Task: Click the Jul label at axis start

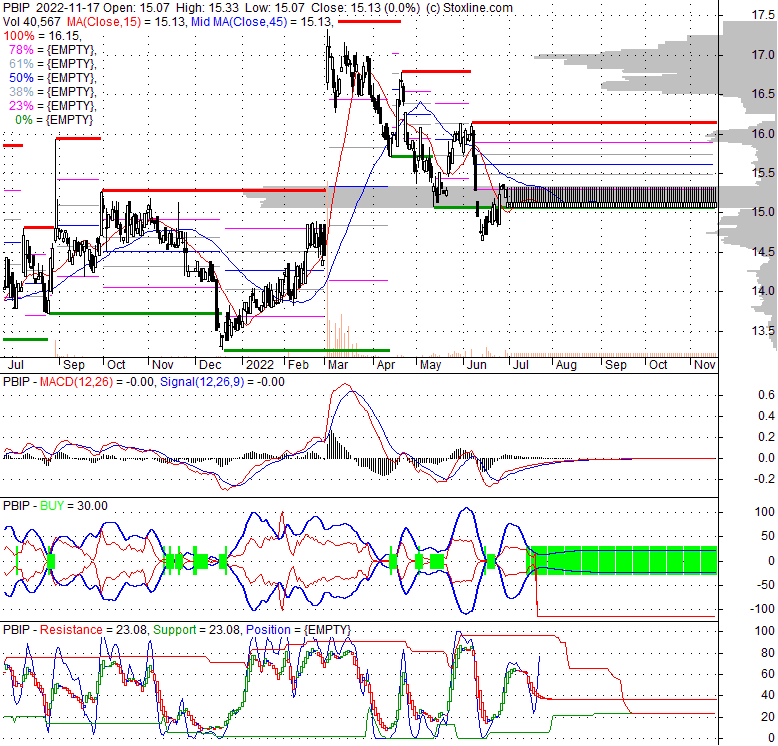Action: [16, 365]
